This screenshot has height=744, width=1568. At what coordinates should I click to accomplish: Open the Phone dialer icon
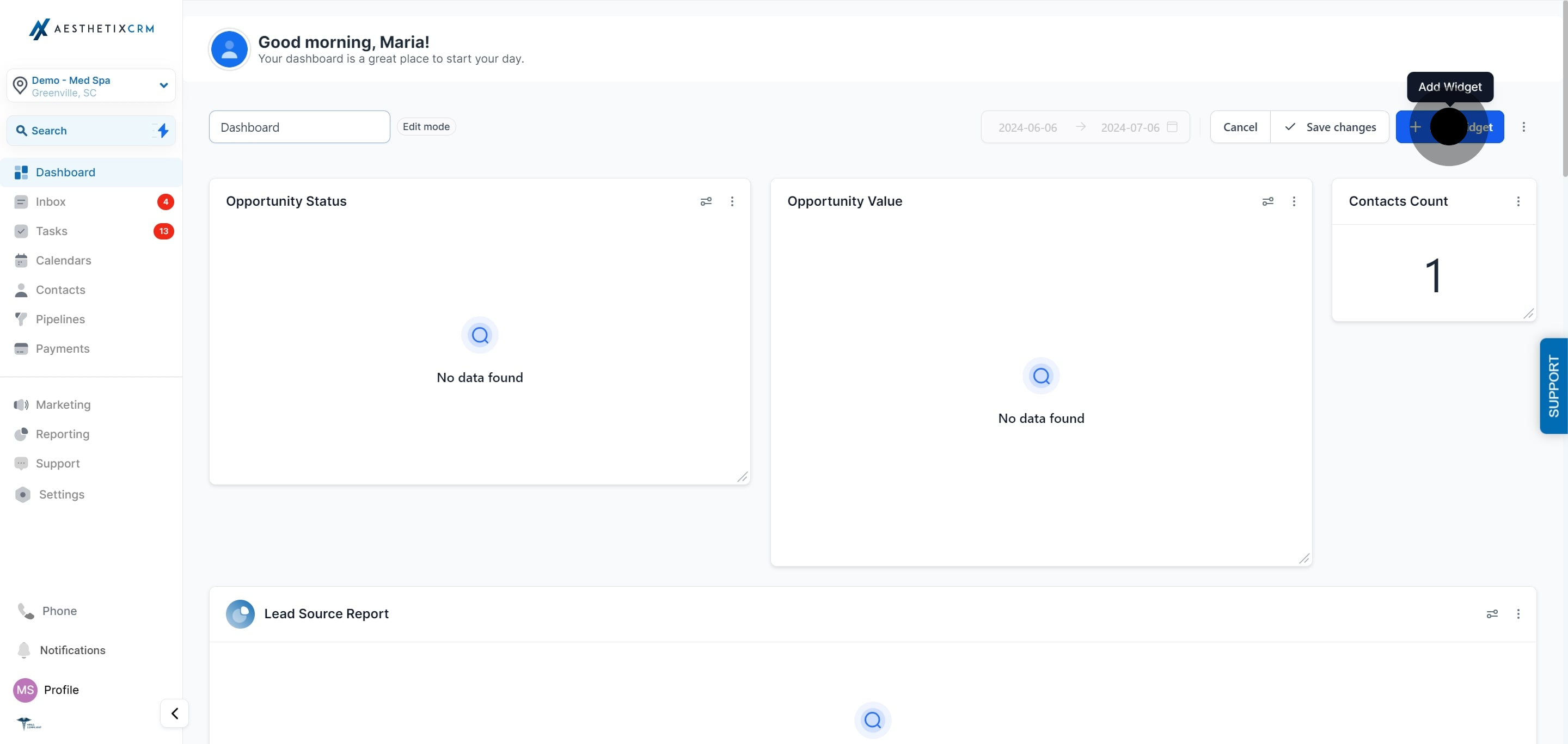click(x=26, y=611)
